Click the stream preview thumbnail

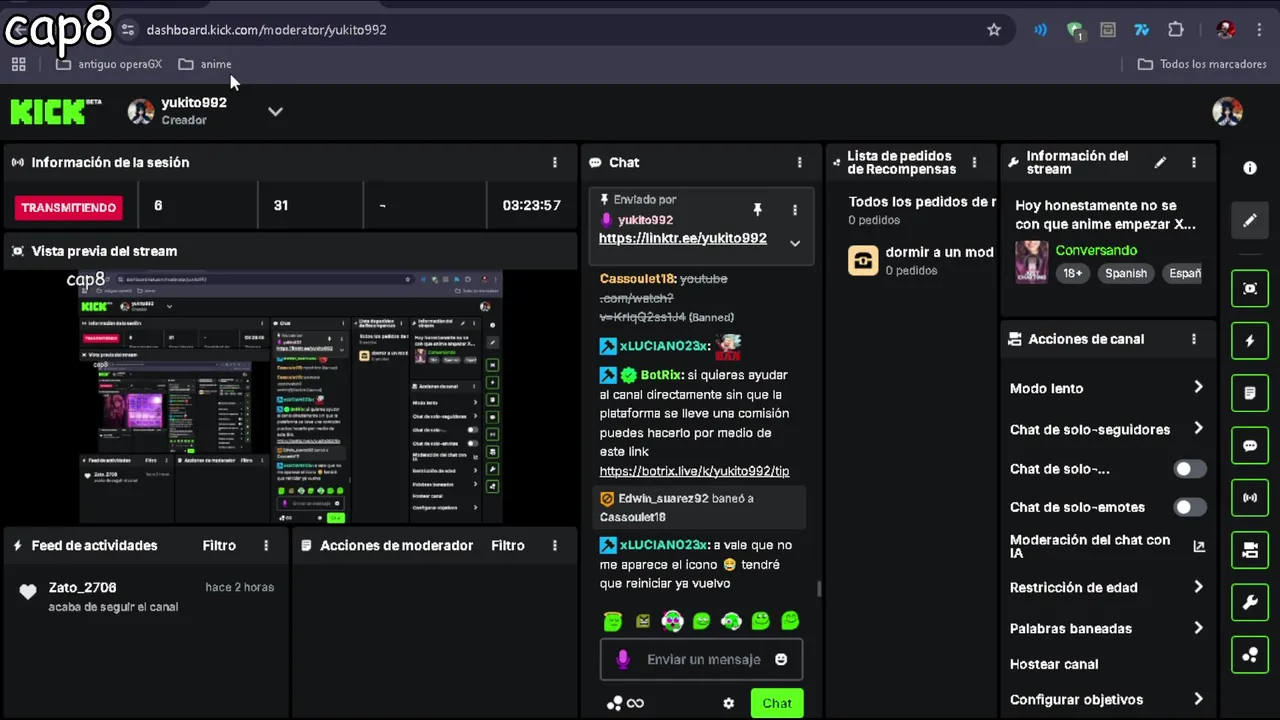coord(291,396)
